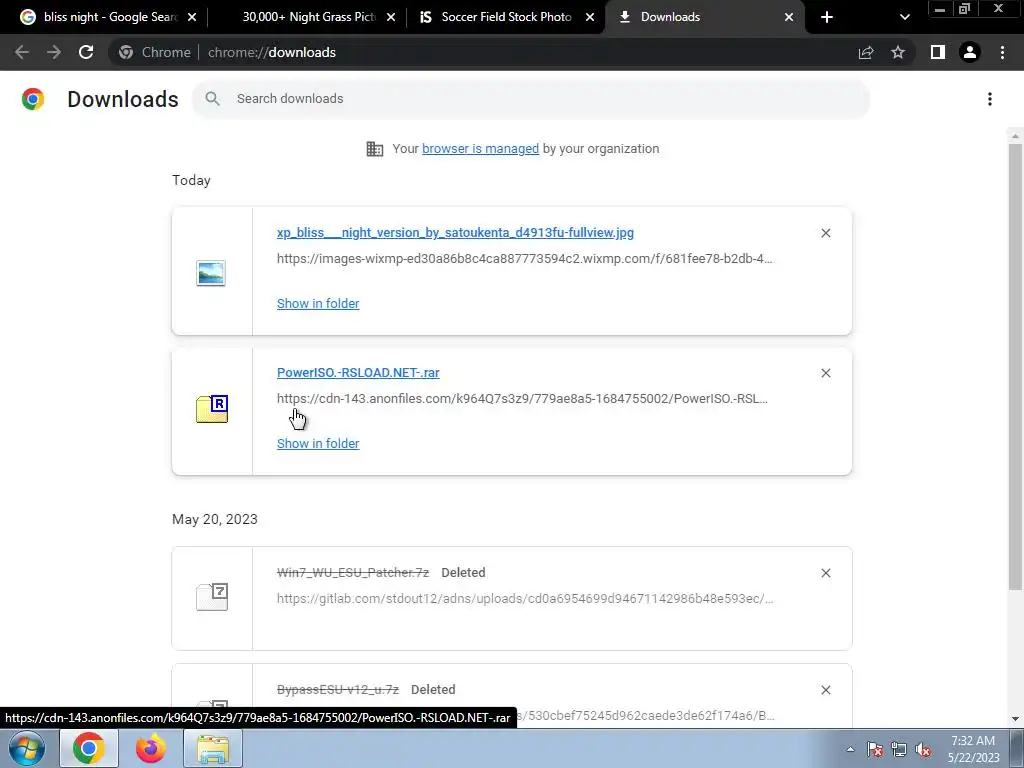This screenshot has height=768, width=1024.
Task: Open Windows Explorer from the taskbar
Action: 214,748
